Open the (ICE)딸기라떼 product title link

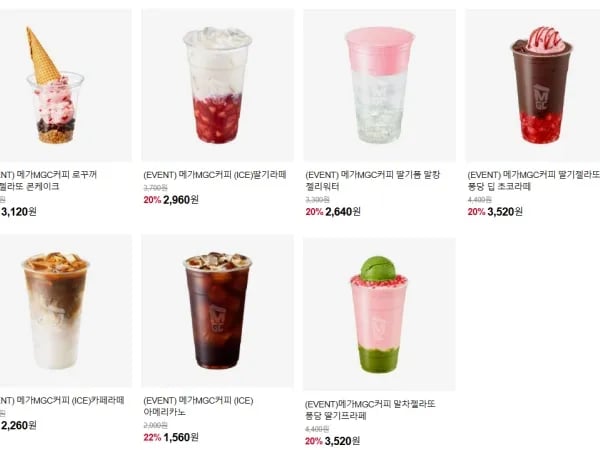pyautogui.click(x=215, y=175)
